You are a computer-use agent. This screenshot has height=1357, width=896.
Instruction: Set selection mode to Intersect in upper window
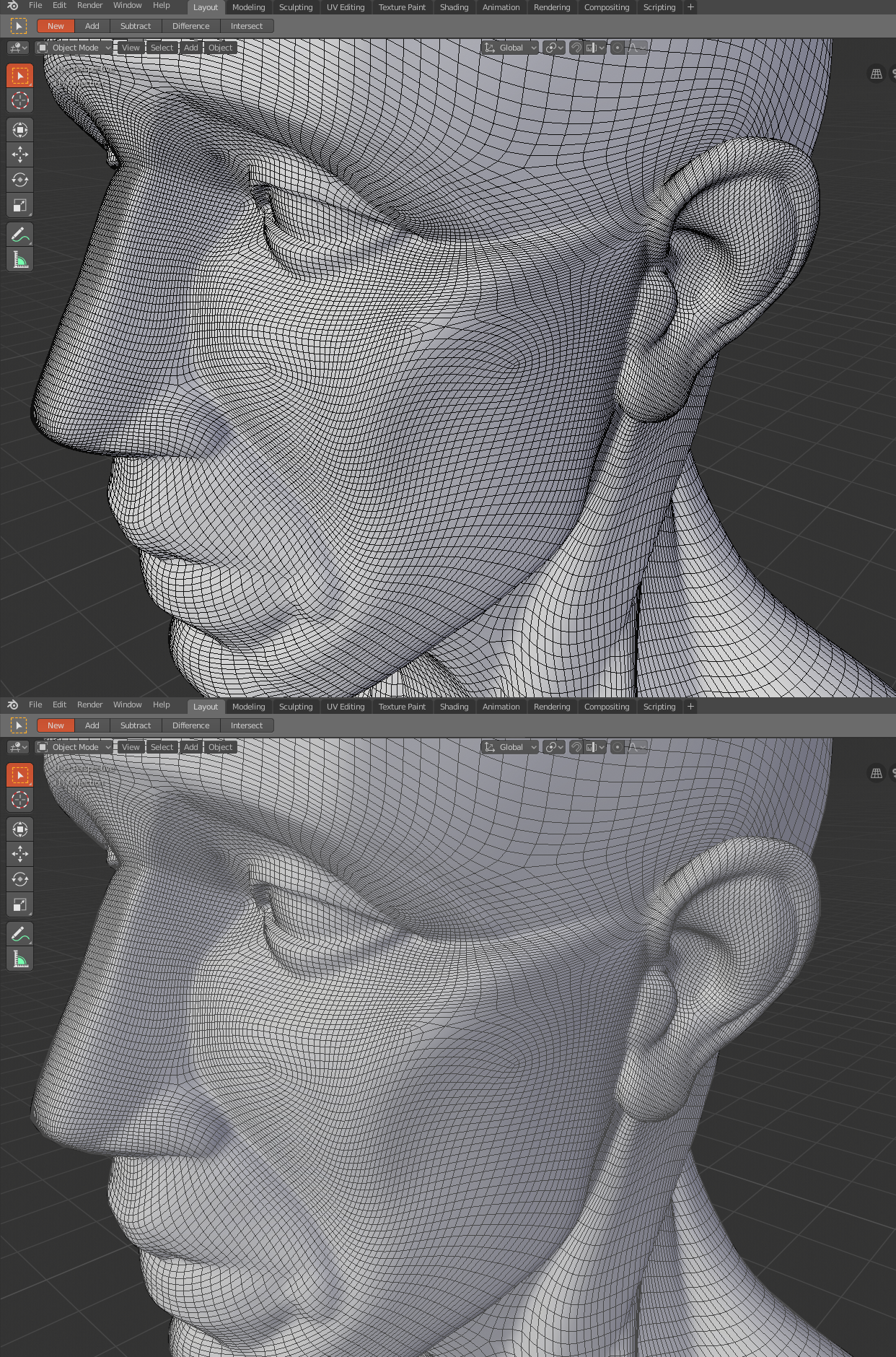click(x=247, y=26)
